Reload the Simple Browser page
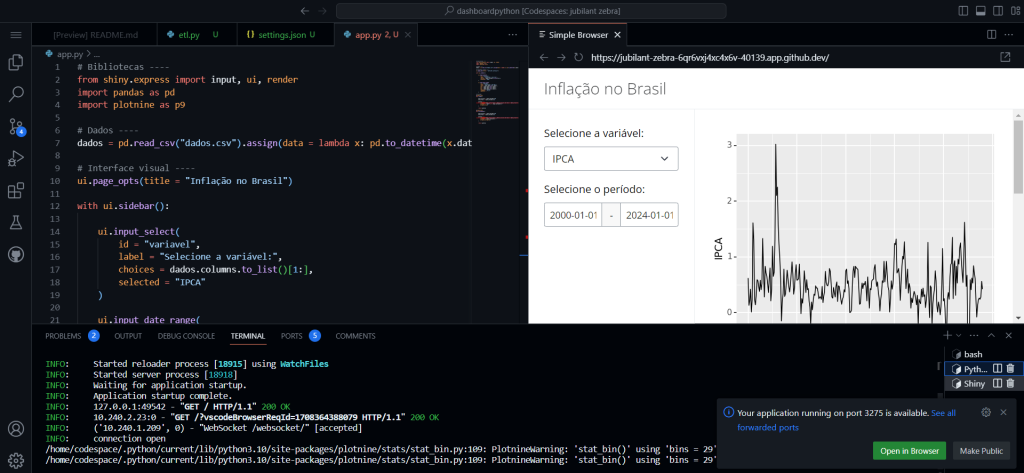This screenshot has width=1024, height=473. [578, 57]
